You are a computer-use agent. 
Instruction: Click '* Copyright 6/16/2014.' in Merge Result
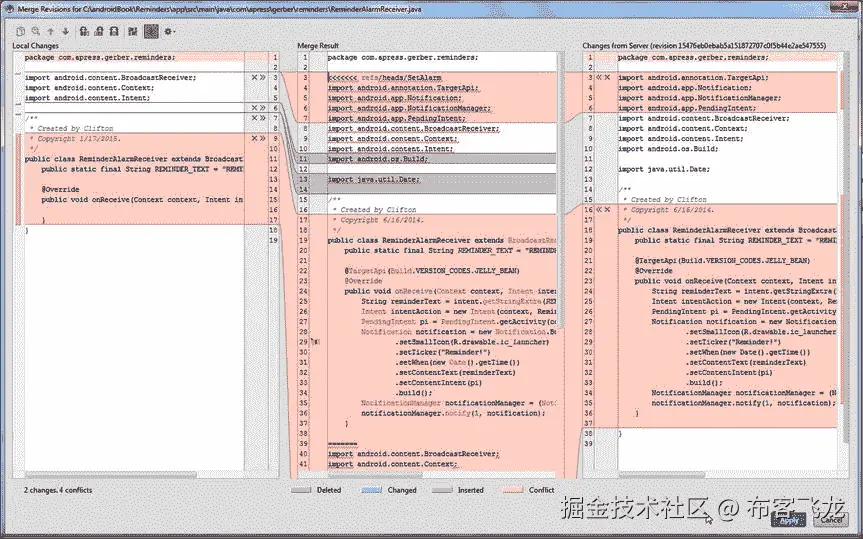[378, 220]
